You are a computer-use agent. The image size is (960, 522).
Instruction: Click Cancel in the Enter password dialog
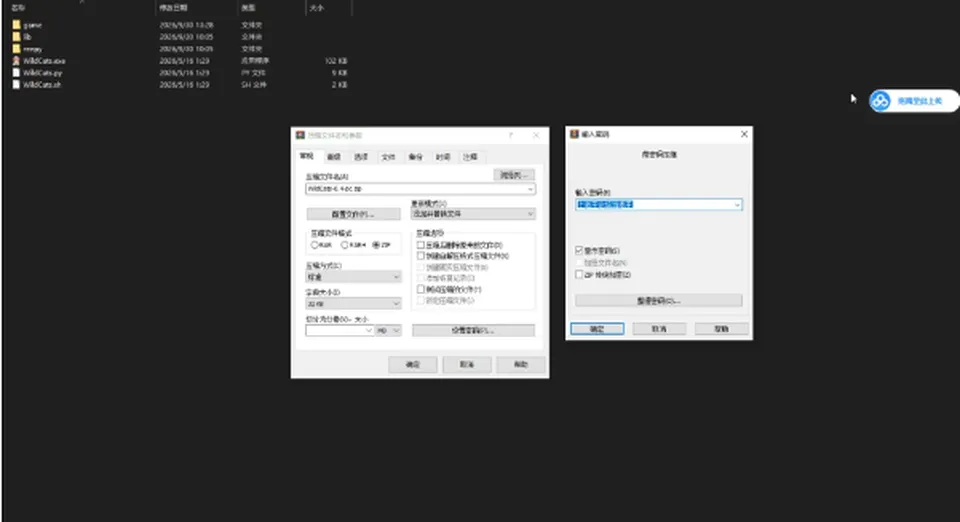coord(659,329)
